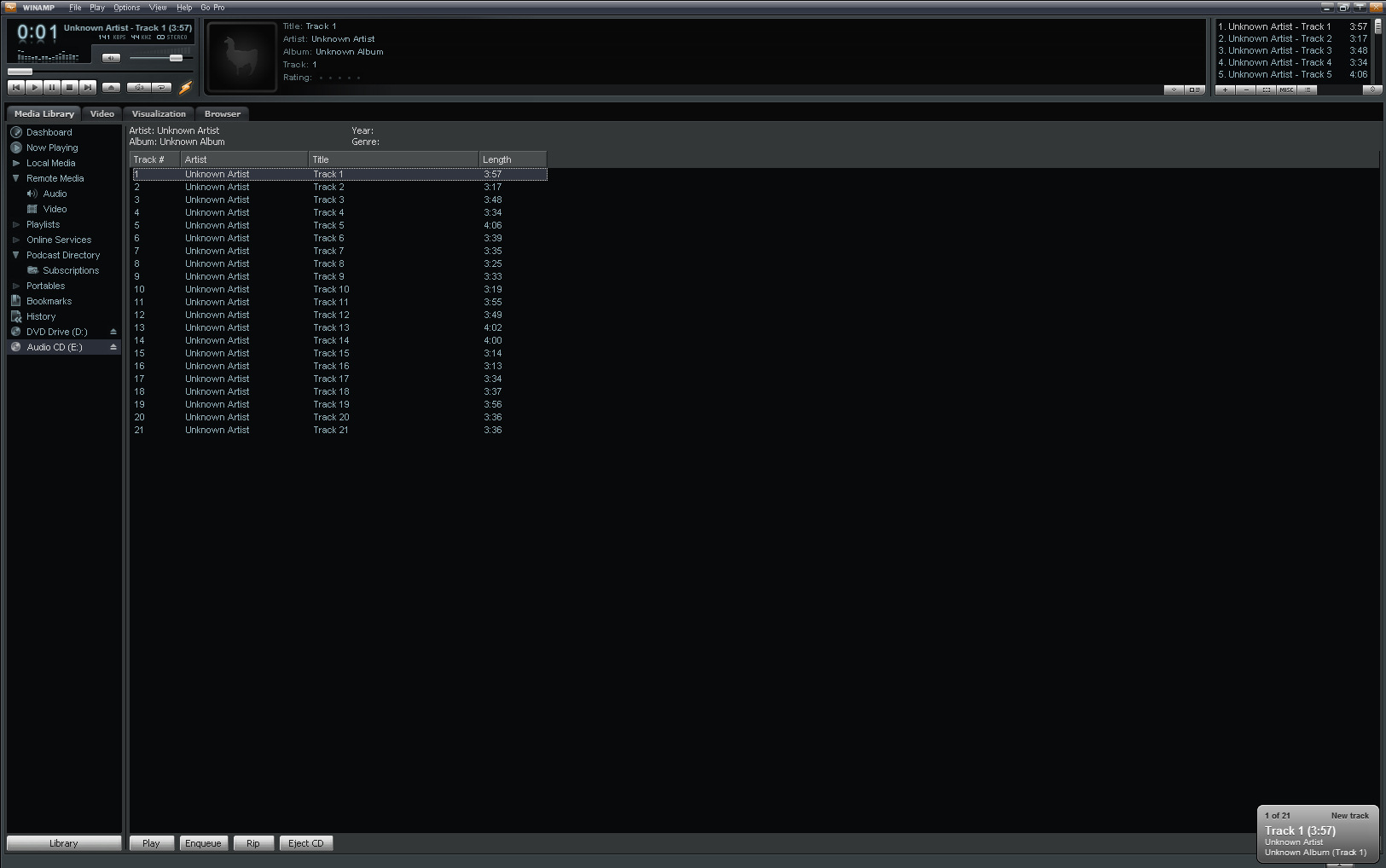The width and height of the screenshot is (1386, 868).
Task: Eject the DVD Drive (D:)
Action: 113,332
